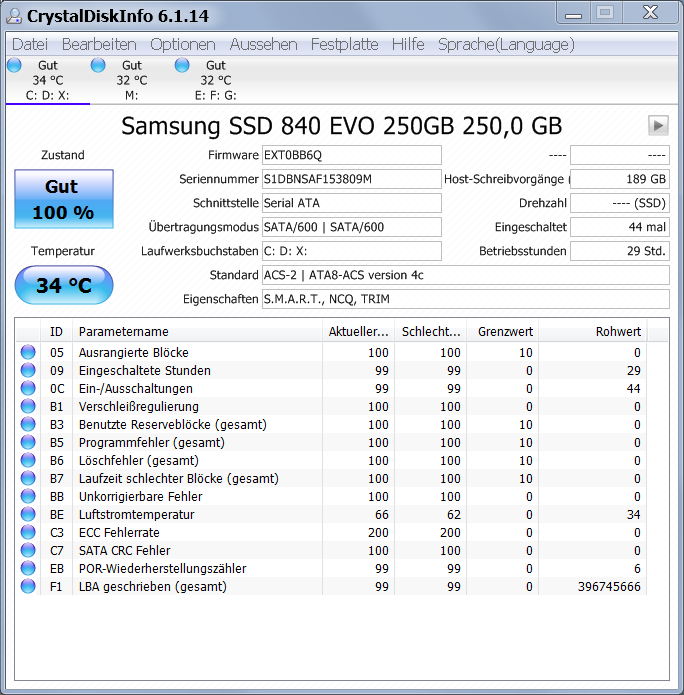The width and height of the screenshot is (684, 695).
Task: Click the status icon for Programmfehler
Action: (x=28, y=442)
